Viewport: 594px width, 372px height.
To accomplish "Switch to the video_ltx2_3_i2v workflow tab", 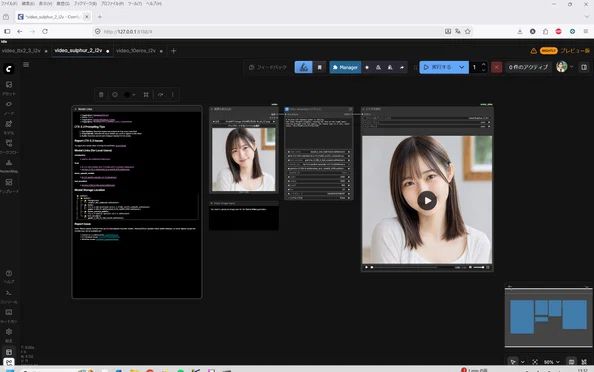I will [21, 51].
